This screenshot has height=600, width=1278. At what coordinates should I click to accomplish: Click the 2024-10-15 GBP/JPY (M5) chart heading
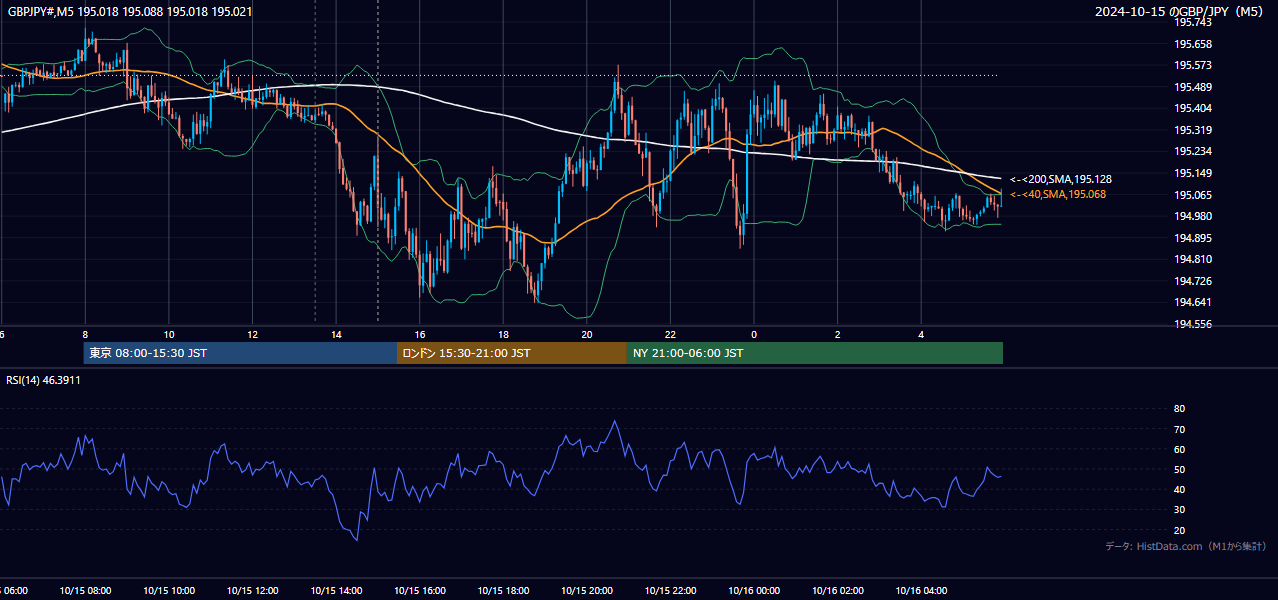pyautogui.click(x=1181, y=11)
